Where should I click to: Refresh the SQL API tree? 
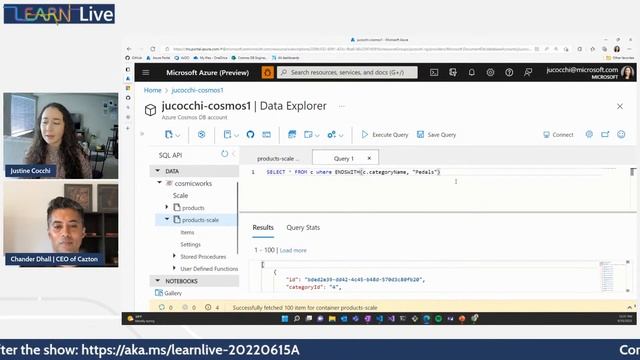click(x=224, y=154)
